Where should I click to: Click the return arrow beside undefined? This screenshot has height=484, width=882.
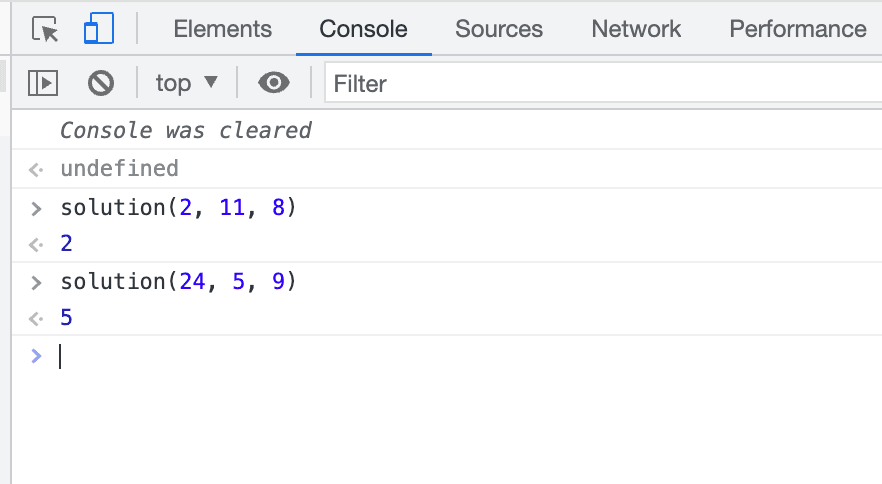pyautogui.click(x=37, y=169)
